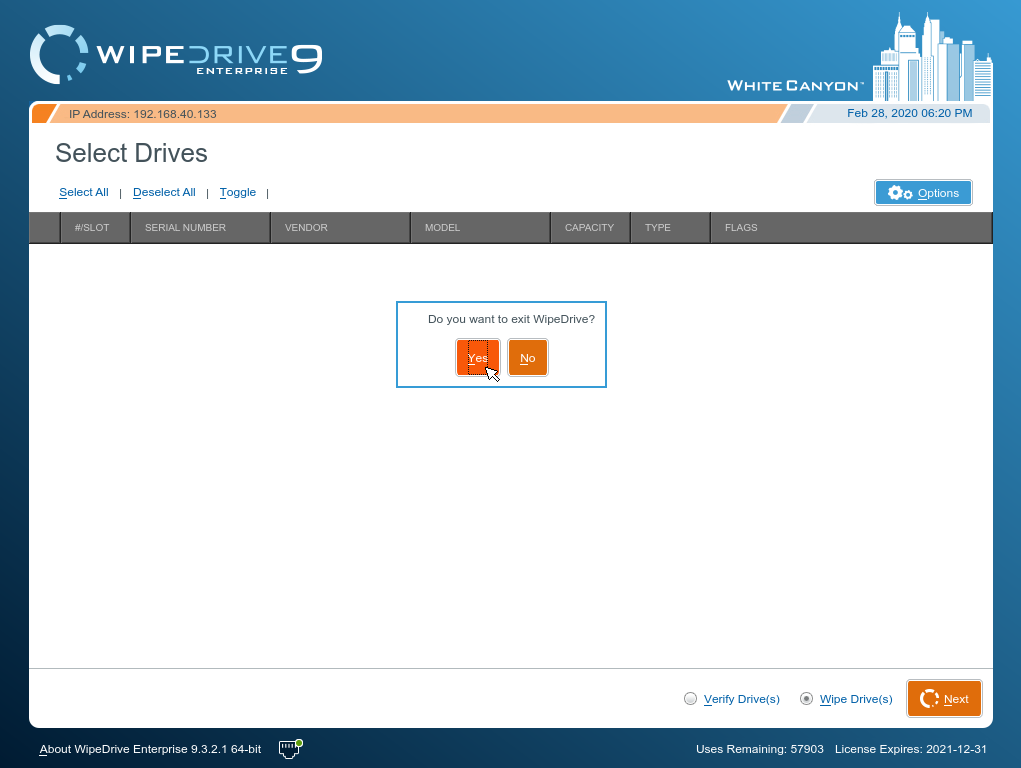Sort by Serial Number column header

tap(185, 227)
